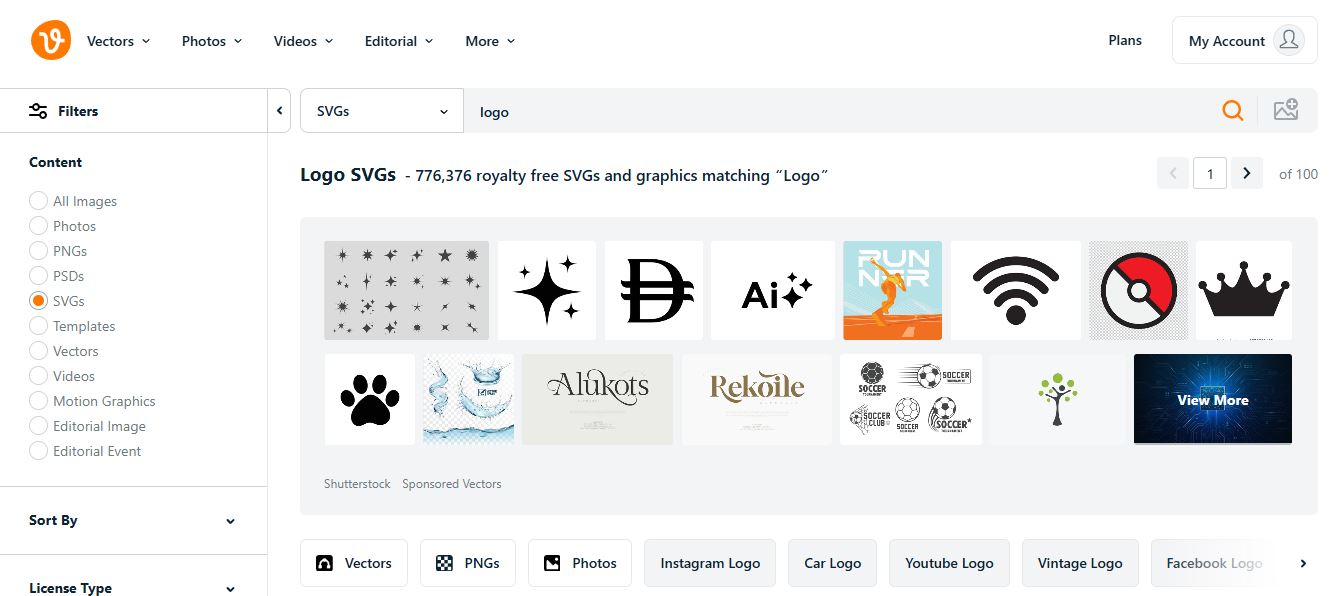Open the Editorial menu in navbar
Viewport: 1342px width, 596px height.
[398, 41]
